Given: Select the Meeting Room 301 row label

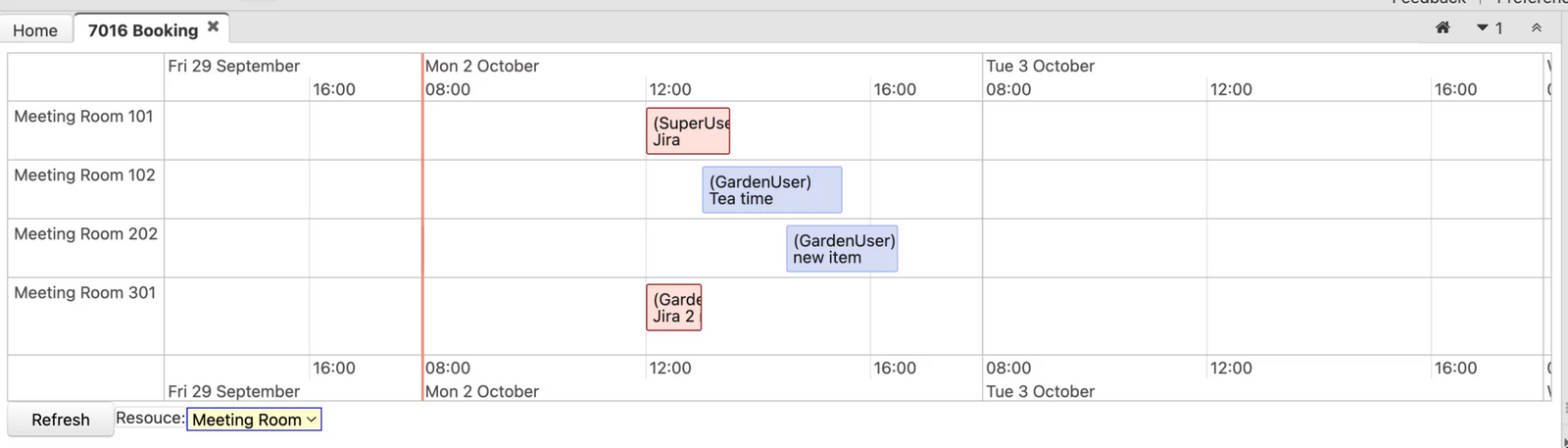Looking at the screenshot, I should point(84,293).
